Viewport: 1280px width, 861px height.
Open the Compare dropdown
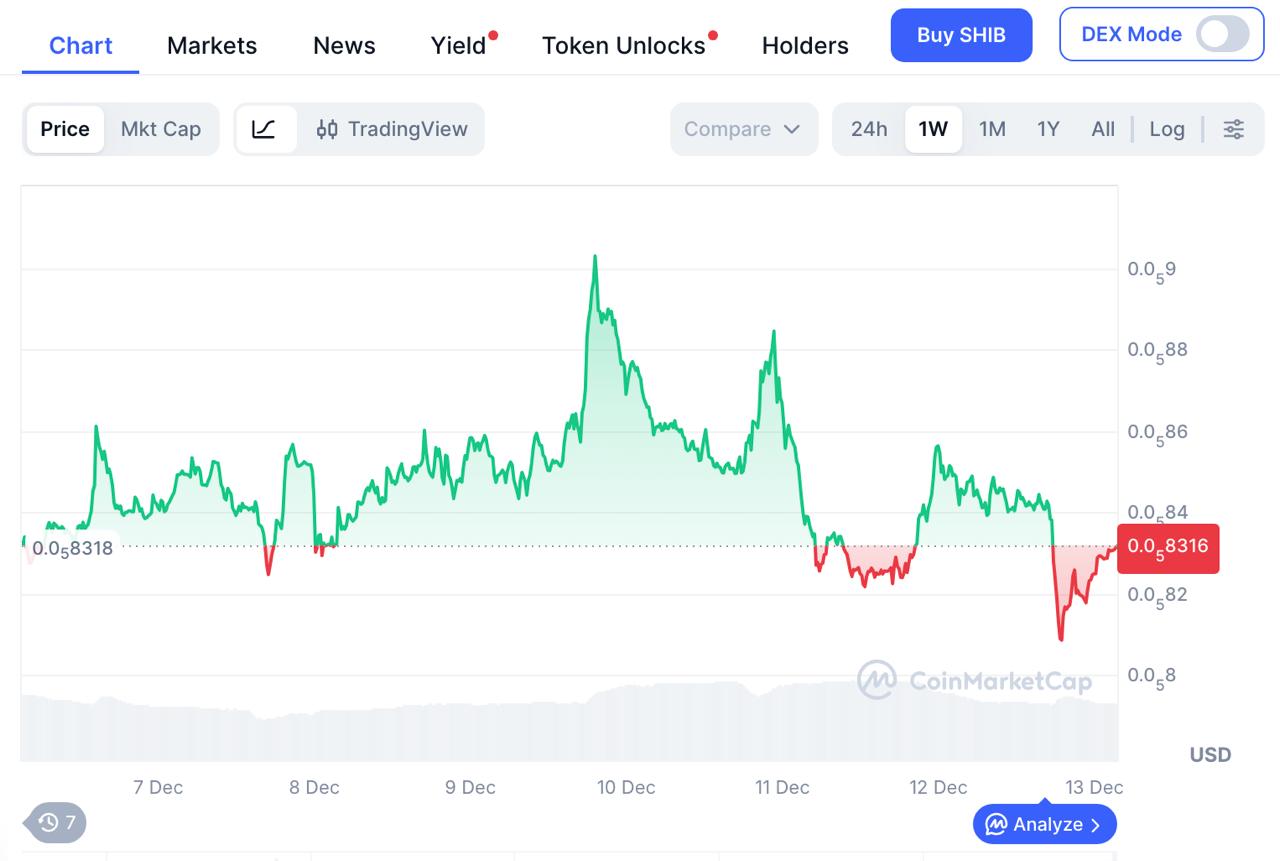pos(744,129)
